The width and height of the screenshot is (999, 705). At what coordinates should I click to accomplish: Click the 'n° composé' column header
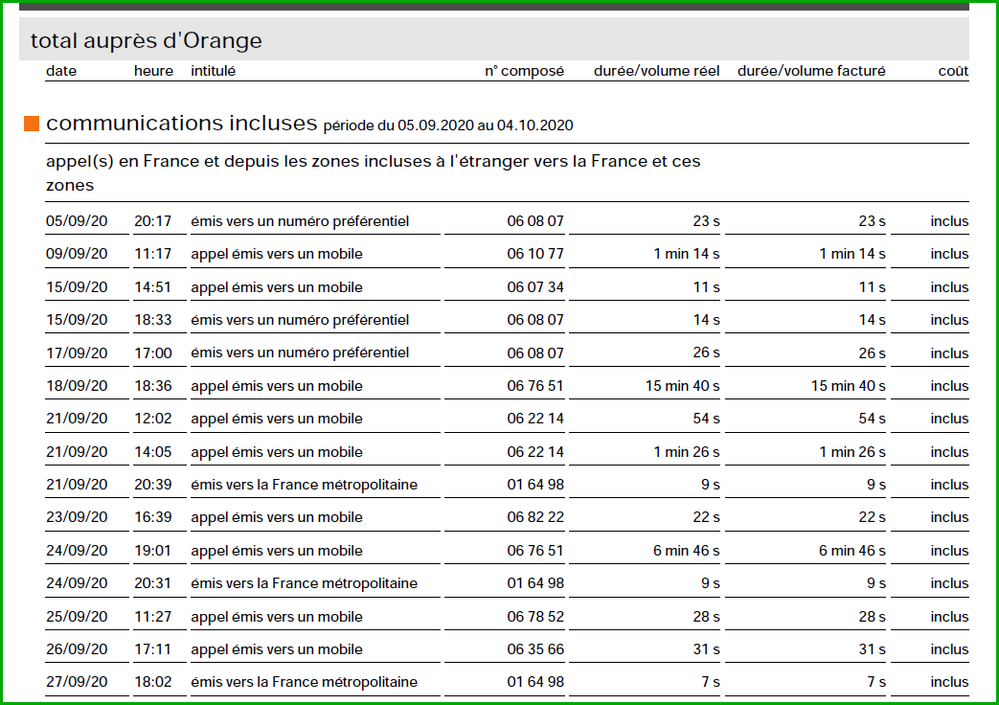click(x=524, y=71)
